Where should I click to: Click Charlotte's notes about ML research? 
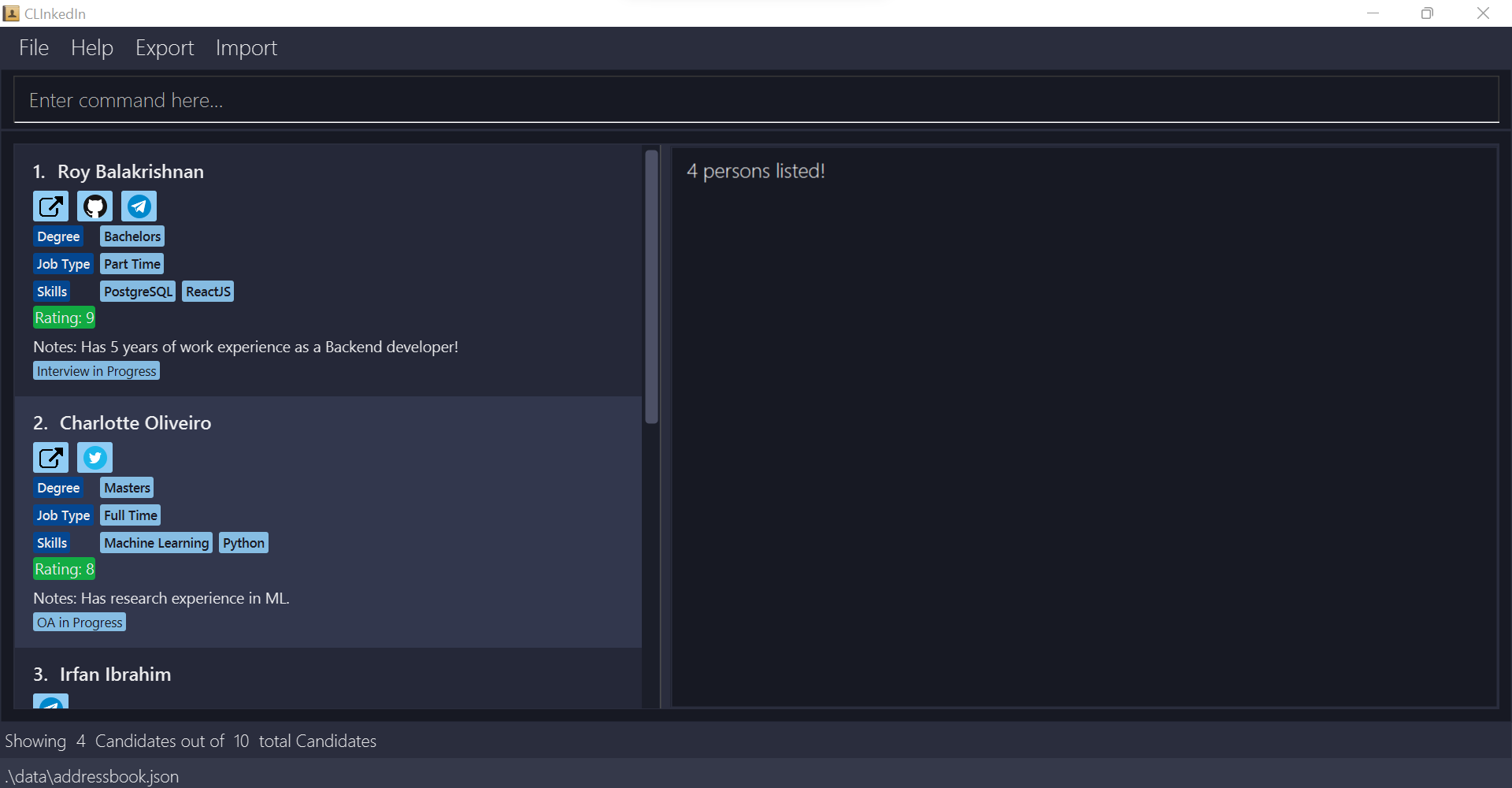(161, 598)
